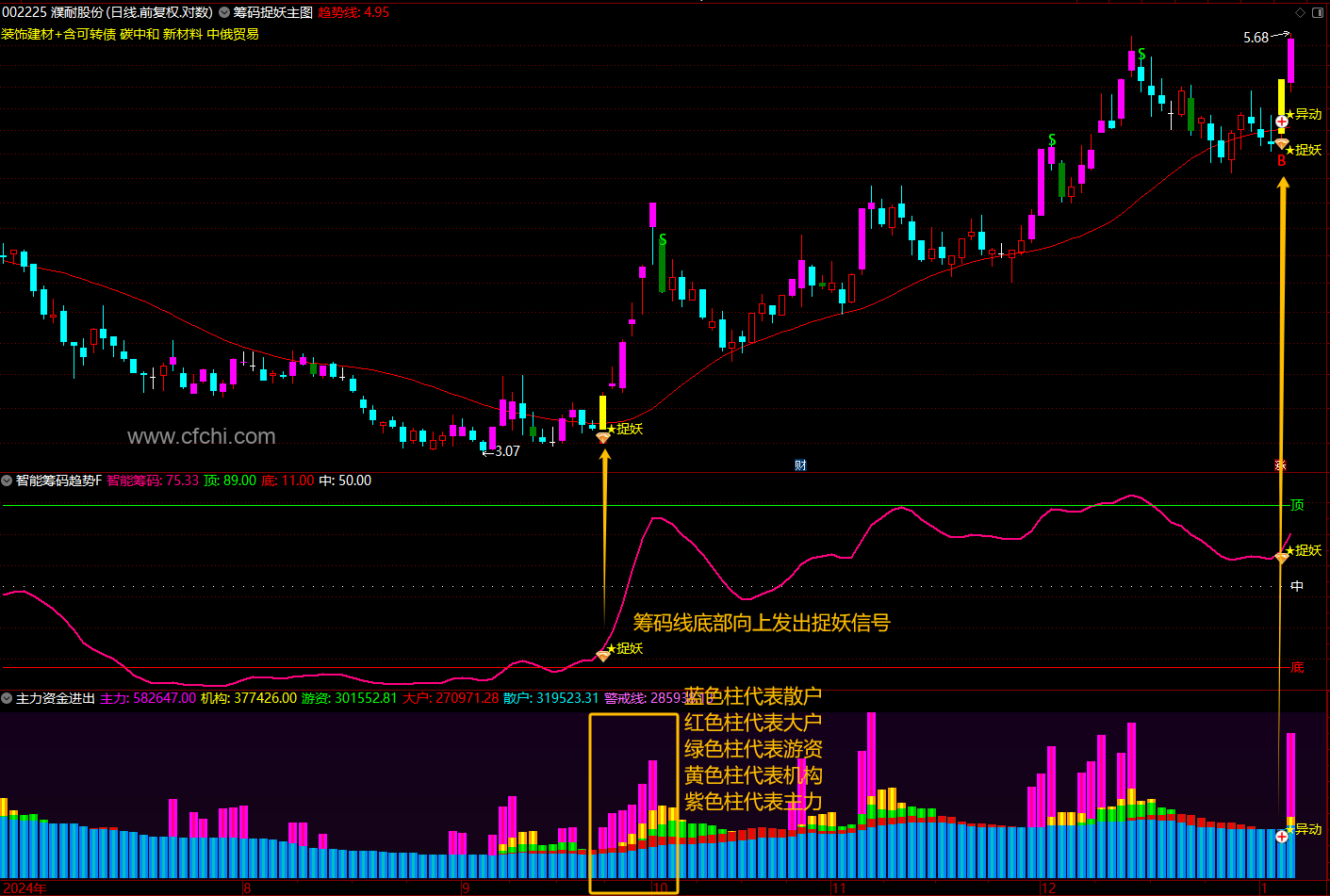Click the 底: 11.00 value
1330x896 pixels.
pyautogui.click(x=287, y=481)
